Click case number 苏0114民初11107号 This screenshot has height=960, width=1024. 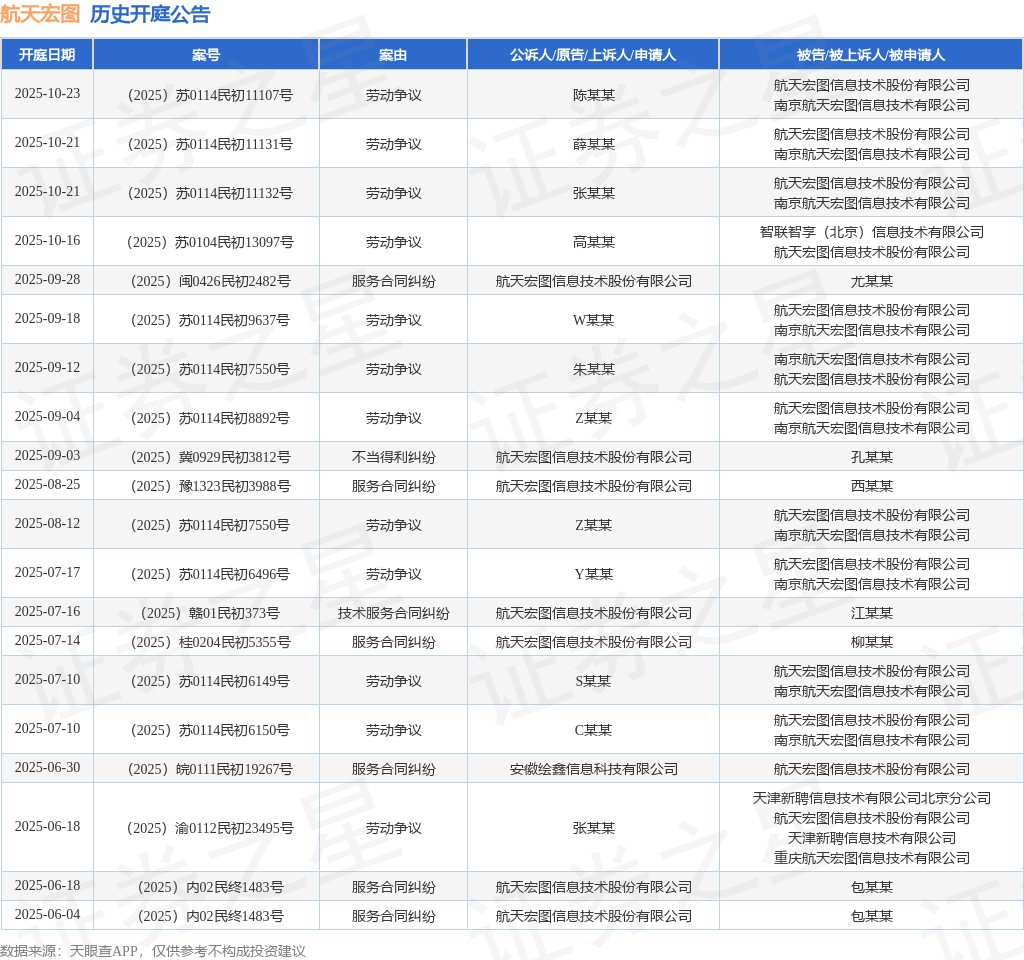[x=210, y=95]
